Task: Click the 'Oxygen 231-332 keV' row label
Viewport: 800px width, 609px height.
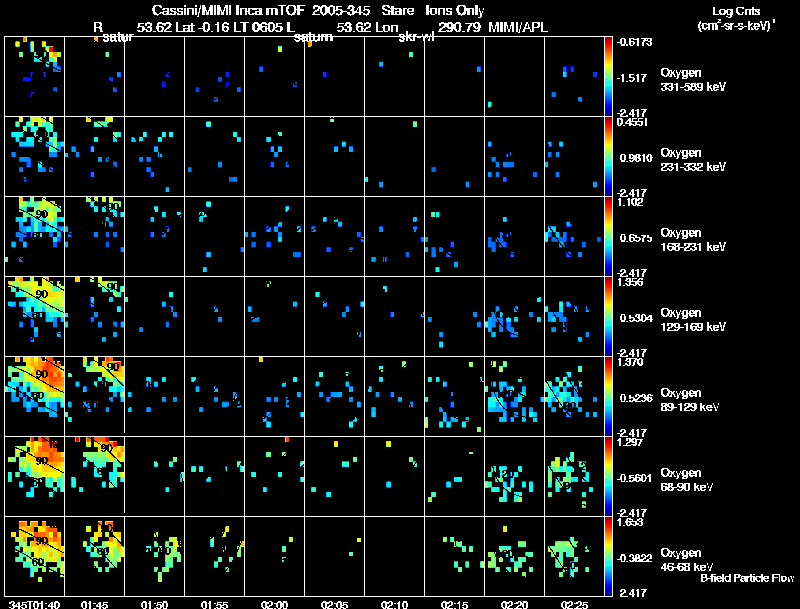Action: tap(693, 160)
